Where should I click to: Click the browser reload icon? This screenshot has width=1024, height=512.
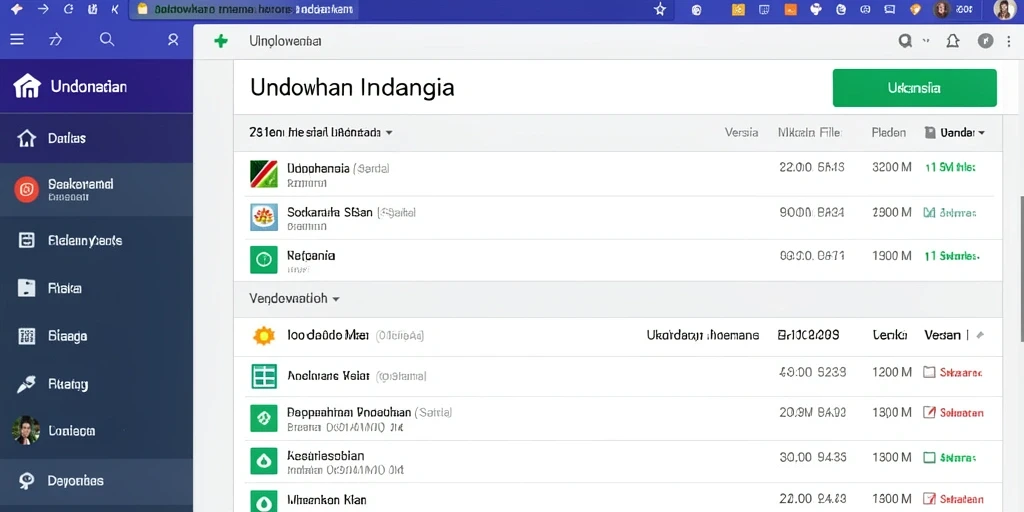pos(69,9)
